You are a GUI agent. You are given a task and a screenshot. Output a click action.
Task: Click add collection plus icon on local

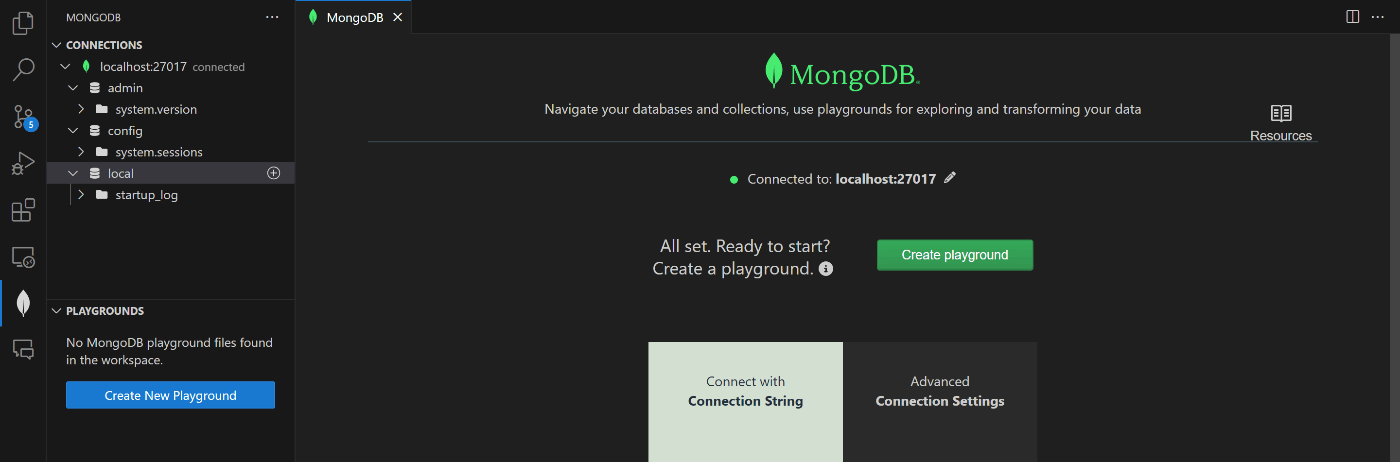click(274, 173)
